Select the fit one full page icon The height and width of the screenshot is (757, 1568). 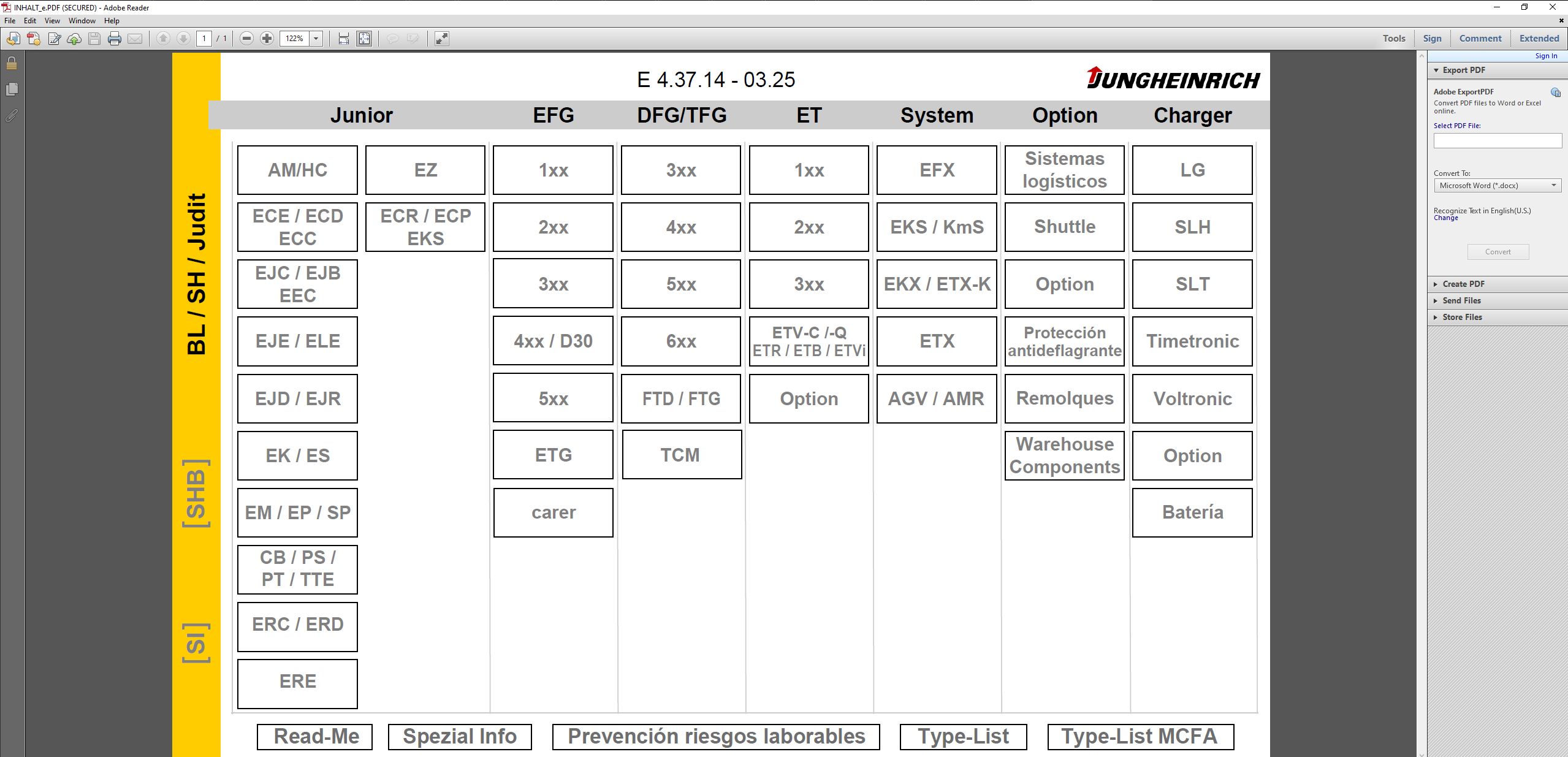pyautogui.click(x=364, y=39)
